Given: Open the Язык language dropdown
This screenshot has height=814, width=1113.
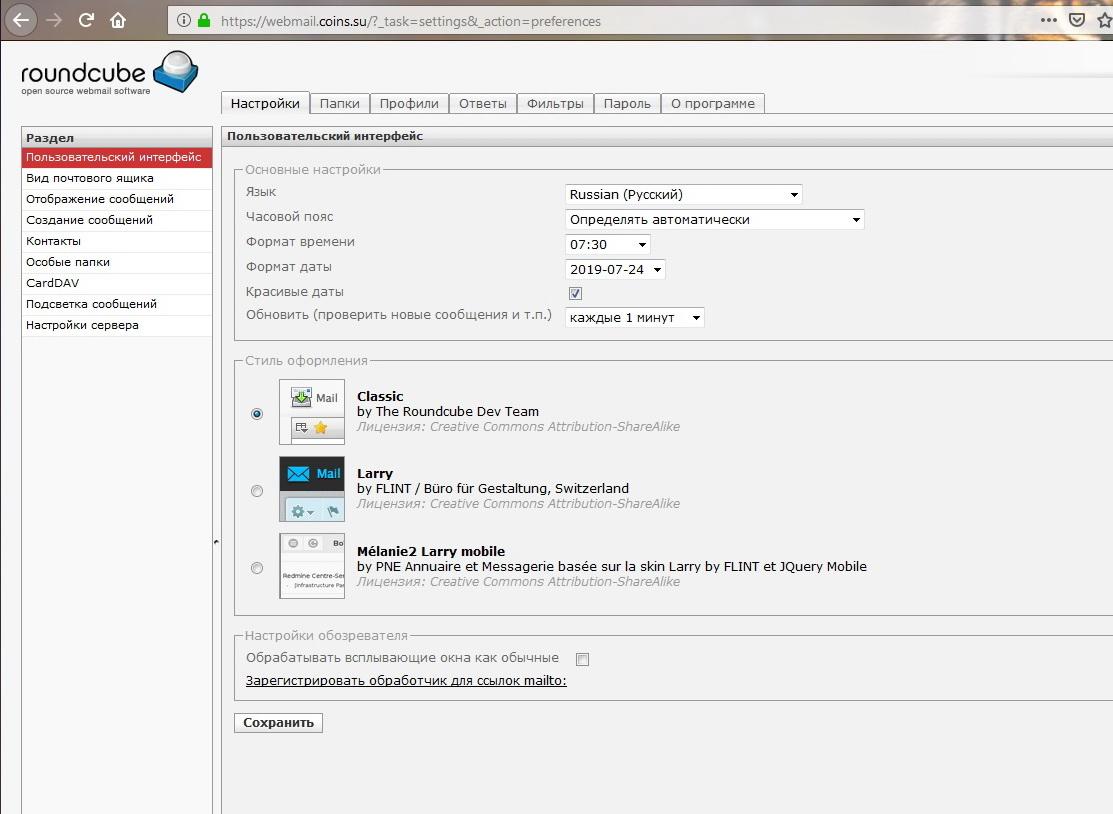Looking at the screenshot, I should pyautogui.click(x=684, y=194).
